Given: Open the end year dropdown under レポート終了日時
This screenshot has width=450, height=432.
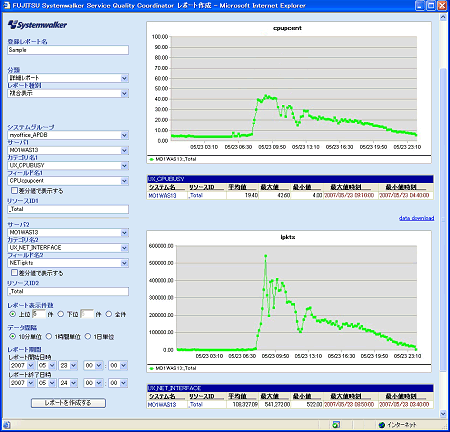Looking at the screenshot, I should [22, 383].
